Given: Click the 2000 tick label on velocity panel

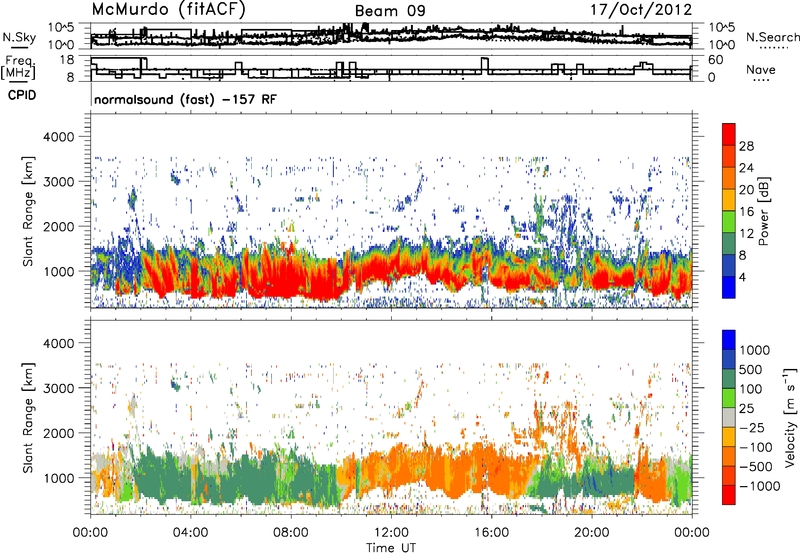Looking at the screenshot, I should [59, 433].
